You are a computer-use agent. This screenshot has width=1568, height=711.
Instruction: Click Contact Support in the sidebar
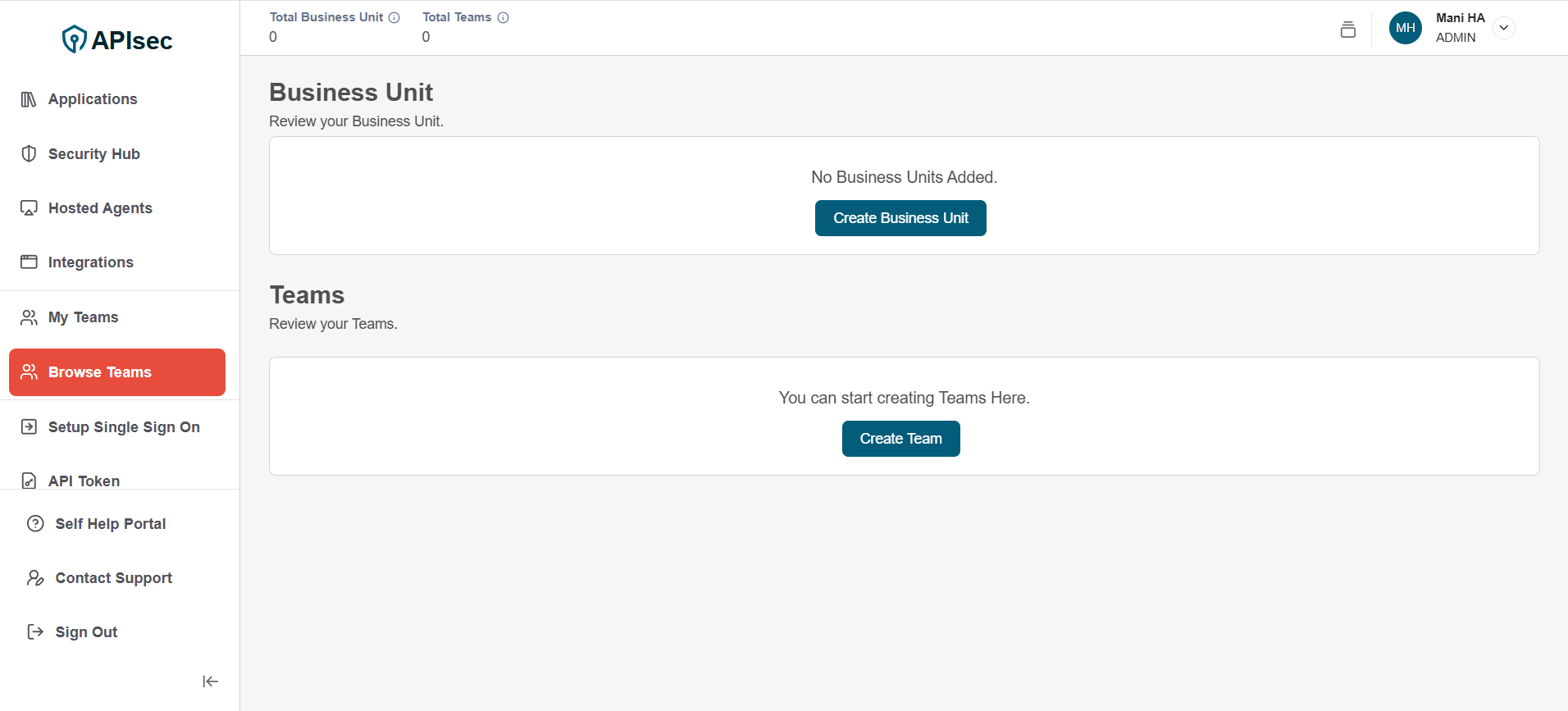tap(113, 578)
